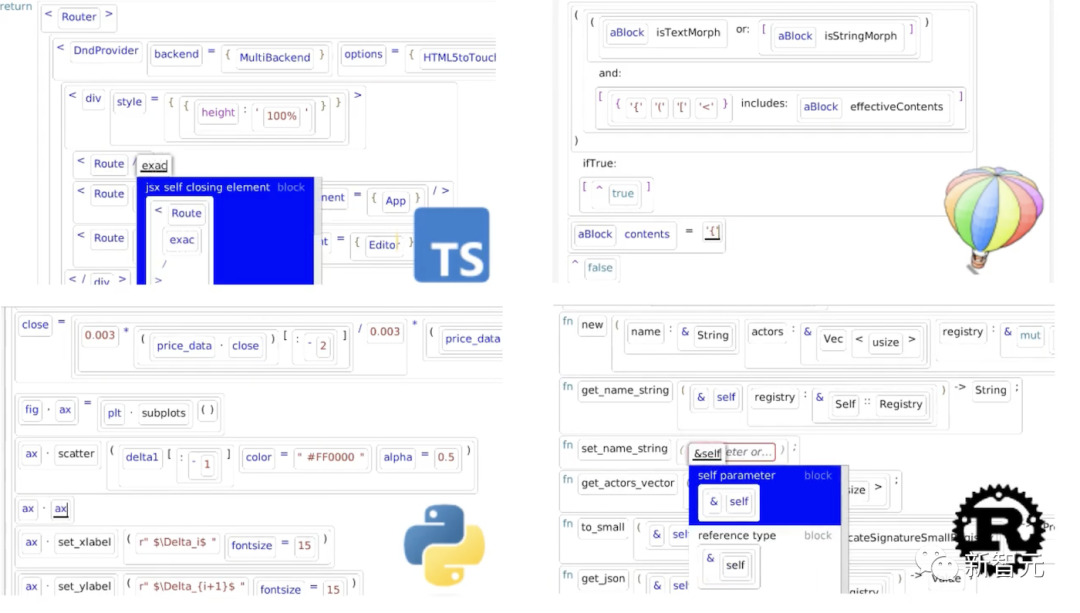Select the MultiBackend block
Screen dimensions: 1080x613
pyautogui.click(x=275, y=57)
